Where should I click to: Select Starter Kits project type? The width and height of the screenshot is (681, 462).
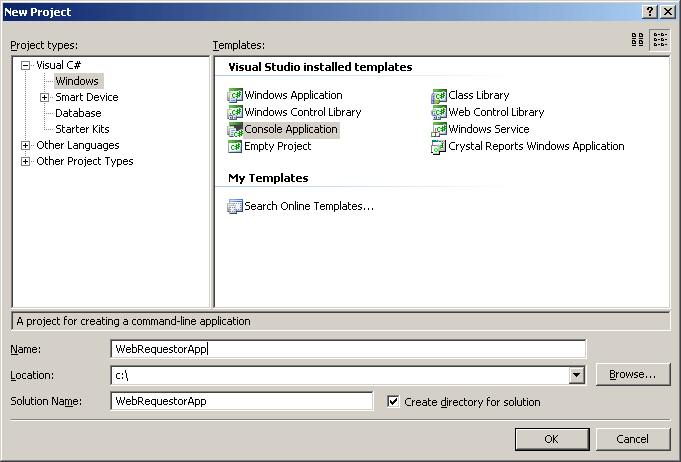click(x=82, y=129)
